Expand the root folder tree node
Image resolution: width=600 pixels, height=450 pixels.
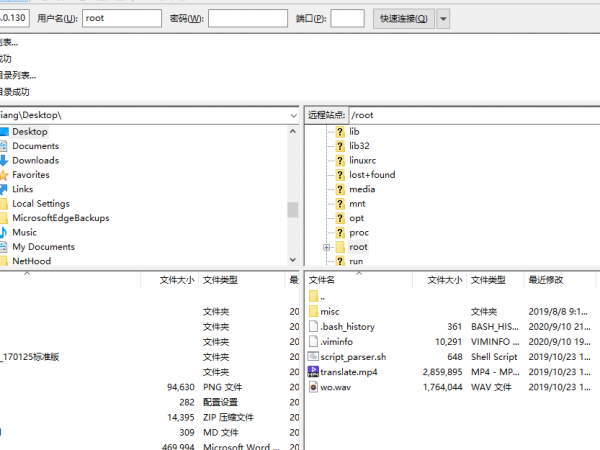click(x=326, y=246)
